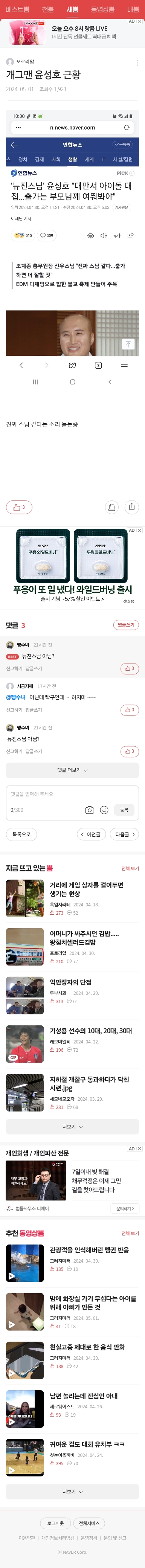Click the 댓글쓰기 button
Viewport: 145px width, 1568px height.
126,625
